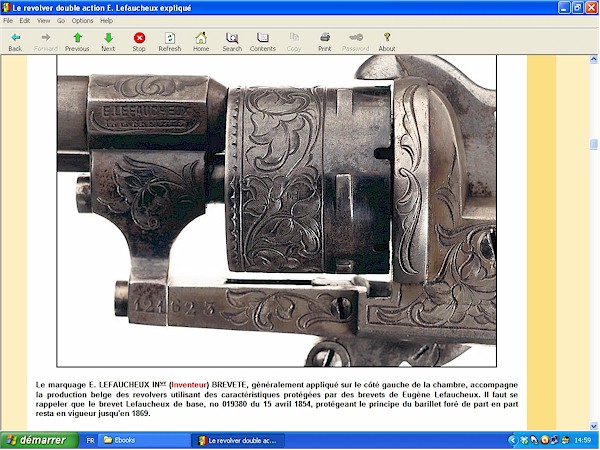Open the About question mark icon
This screenshot has height=450, width=600.
387,37
